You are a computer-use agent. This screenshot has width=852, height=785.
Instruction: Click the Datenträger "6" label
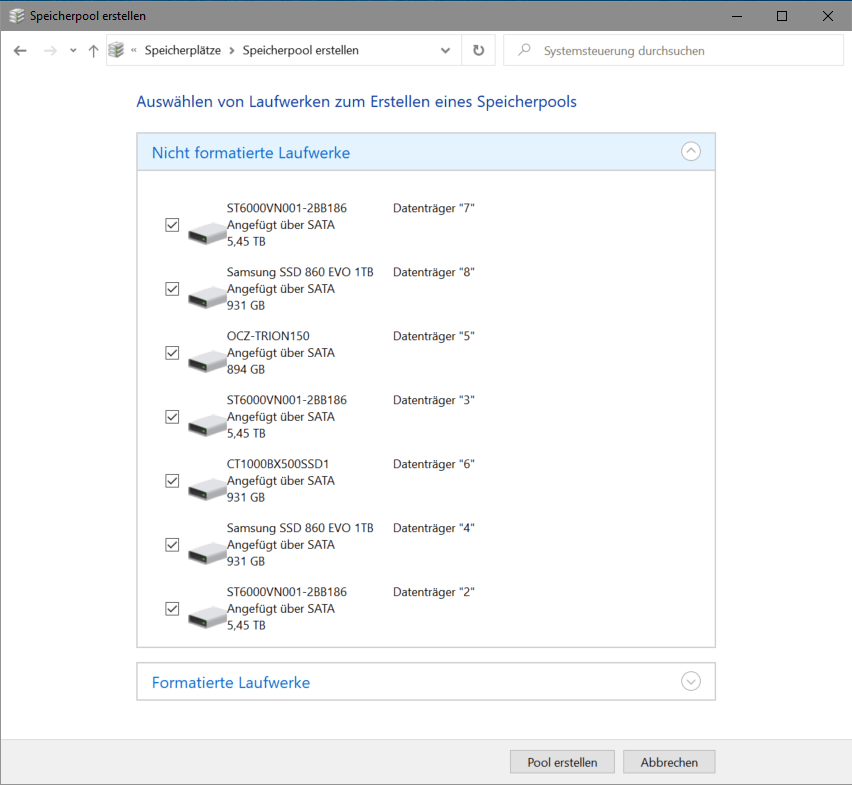434,464
